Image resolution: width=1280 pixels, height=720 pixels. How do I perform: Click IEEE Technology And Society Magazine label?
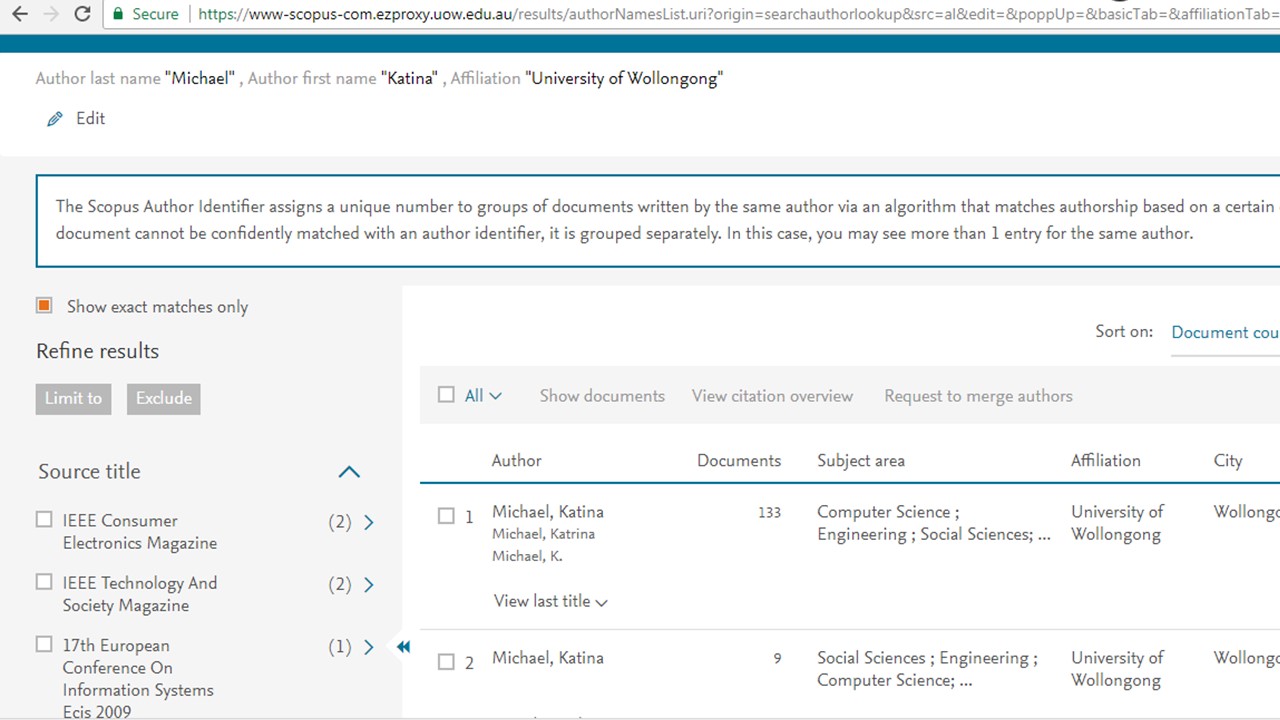(139, 594)
